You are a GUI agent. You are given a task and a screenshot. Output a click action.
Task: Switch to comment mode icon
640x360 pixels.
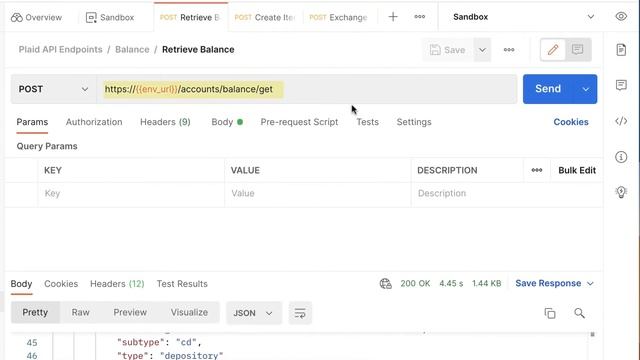click(578, 50)
